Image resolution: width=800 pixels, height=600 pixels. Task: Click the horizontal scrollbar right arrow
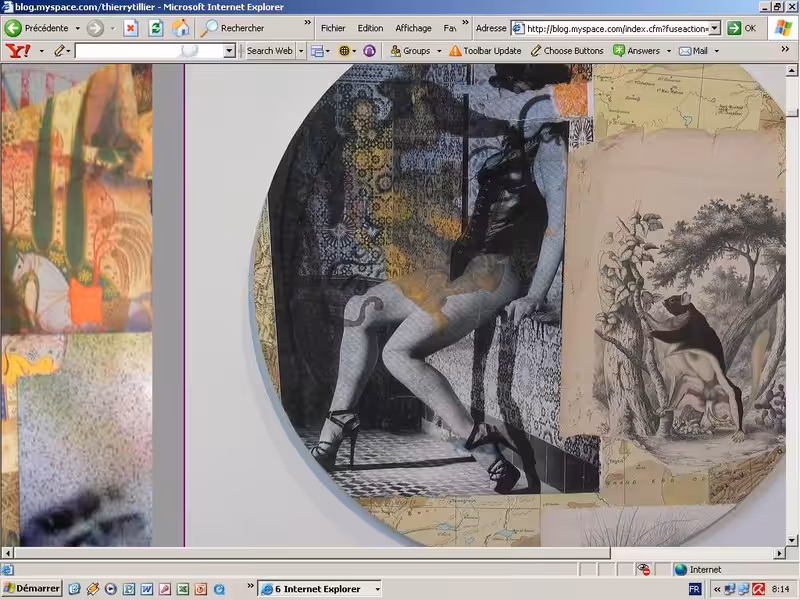(779, 553)
